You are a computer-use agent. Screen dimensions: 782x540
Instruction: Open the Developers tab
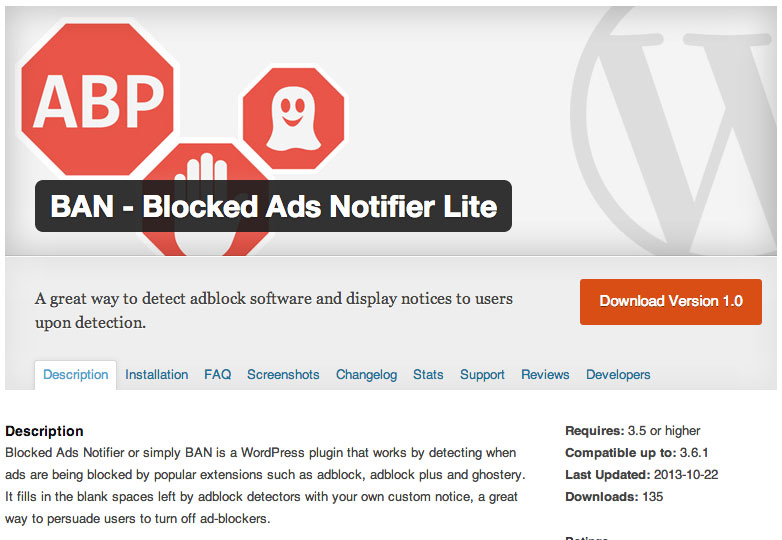click(x=618, y=374)
